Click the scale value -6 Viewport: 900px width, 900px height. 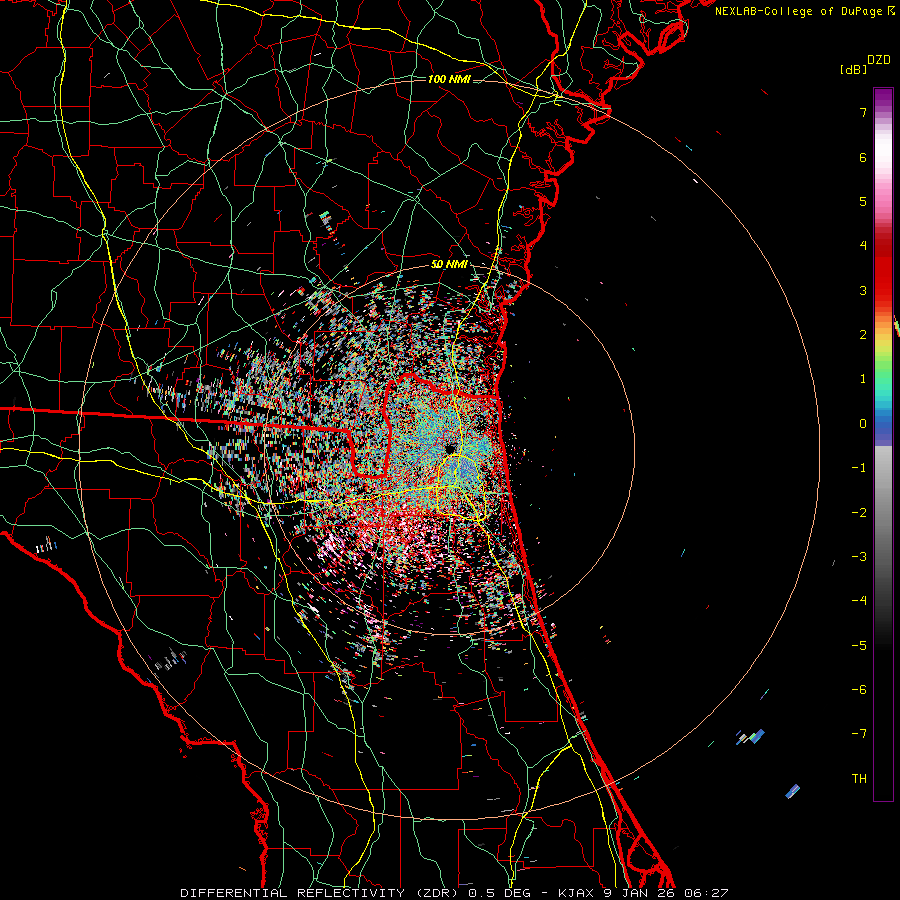[859, 690]
